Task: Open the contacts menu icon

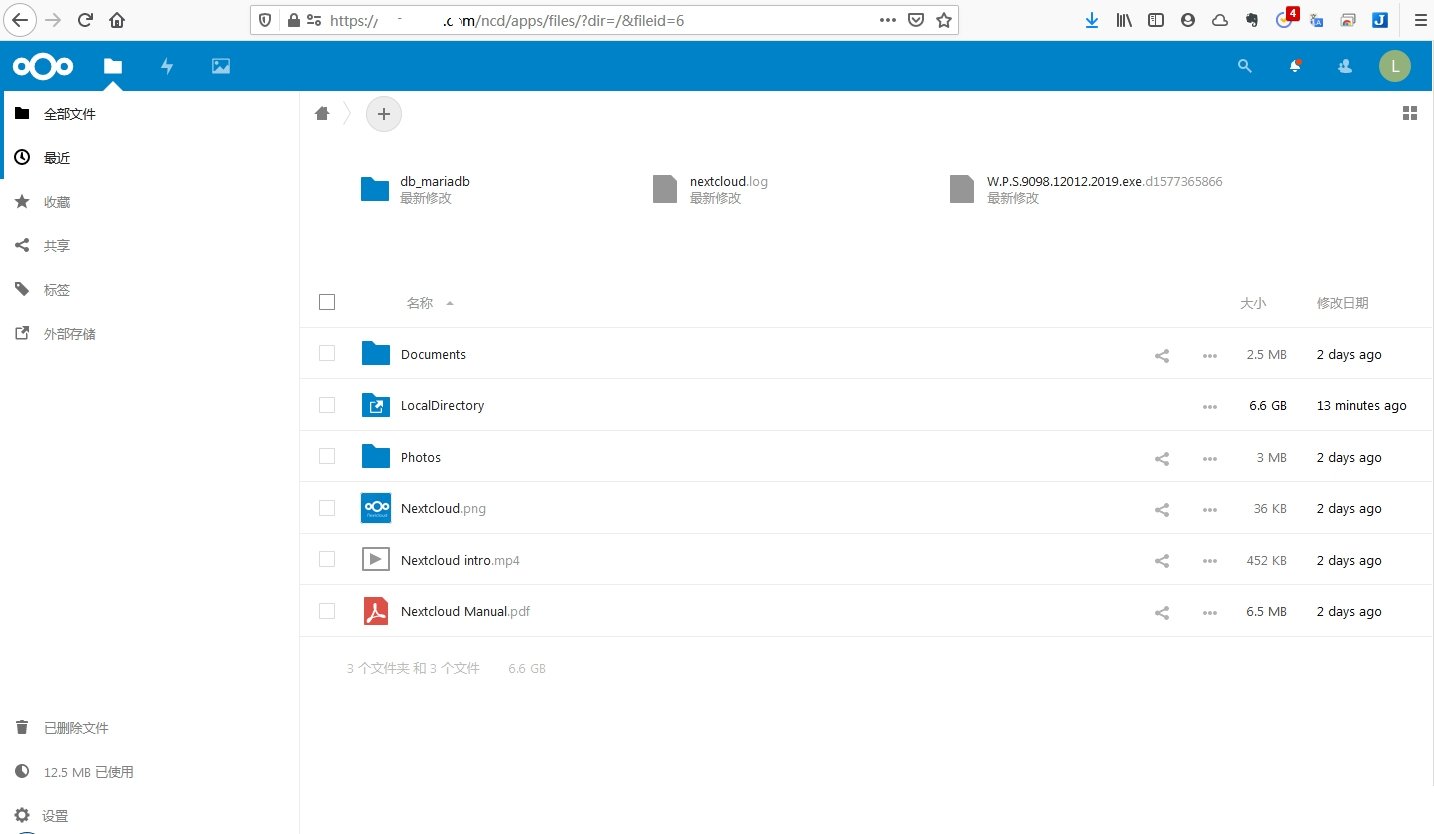Action: tap(1345, 66)
